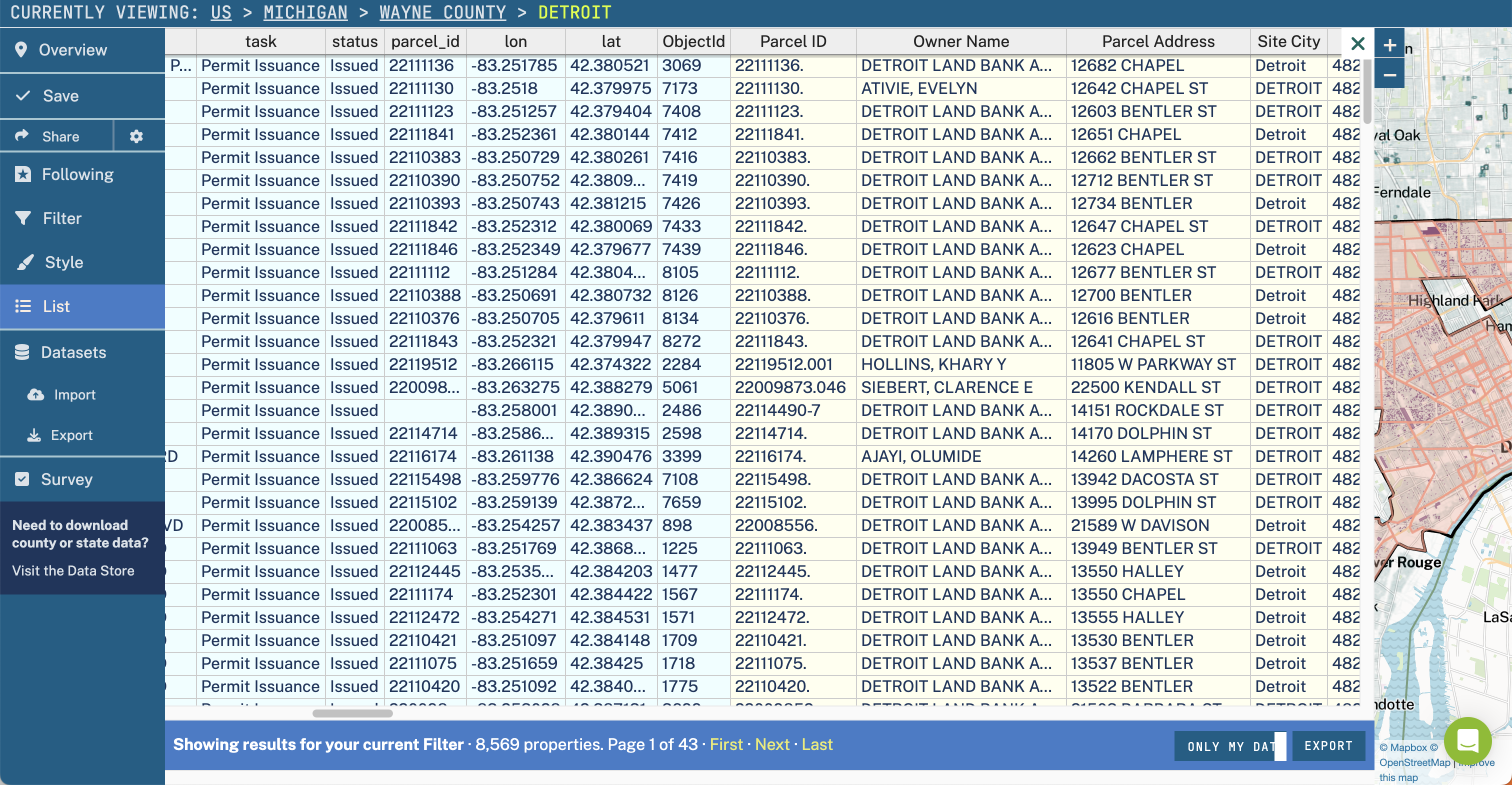The image size is (1512, 785).
Task: Select Parcel ID cell 22114490-7
Action: point(793,410)
